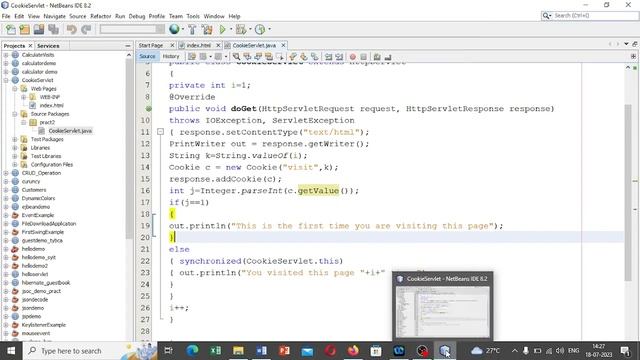Run the project with green play icon
The width and height of the screenshot is (640, 360).
click(x=222, y=29)
